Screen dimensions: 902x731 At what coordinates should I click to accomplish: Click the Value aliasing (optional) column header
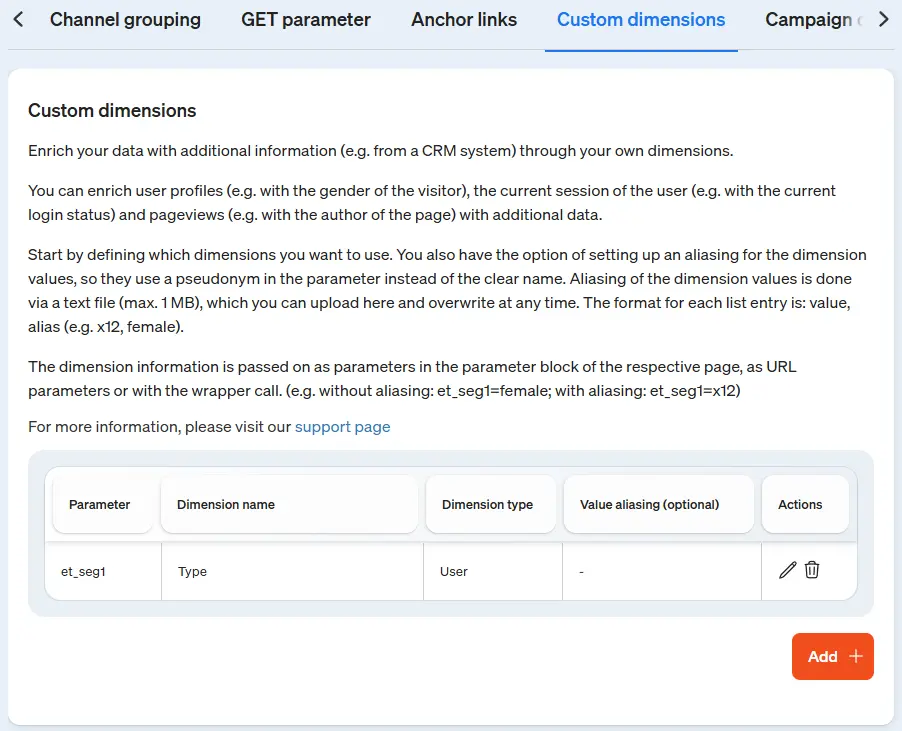point(649,505)
